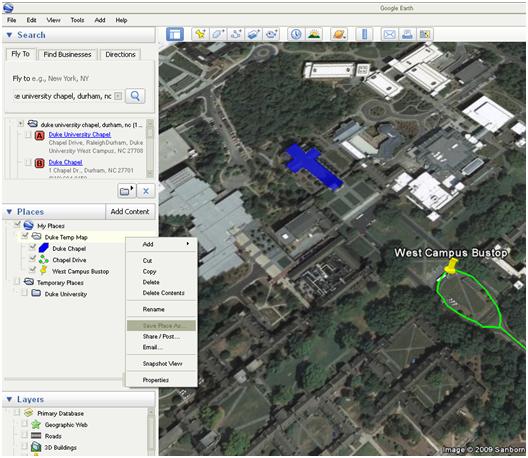Choose Delete Contents in context menu
The width and height of the screenshot is (528, 458).
161,293
